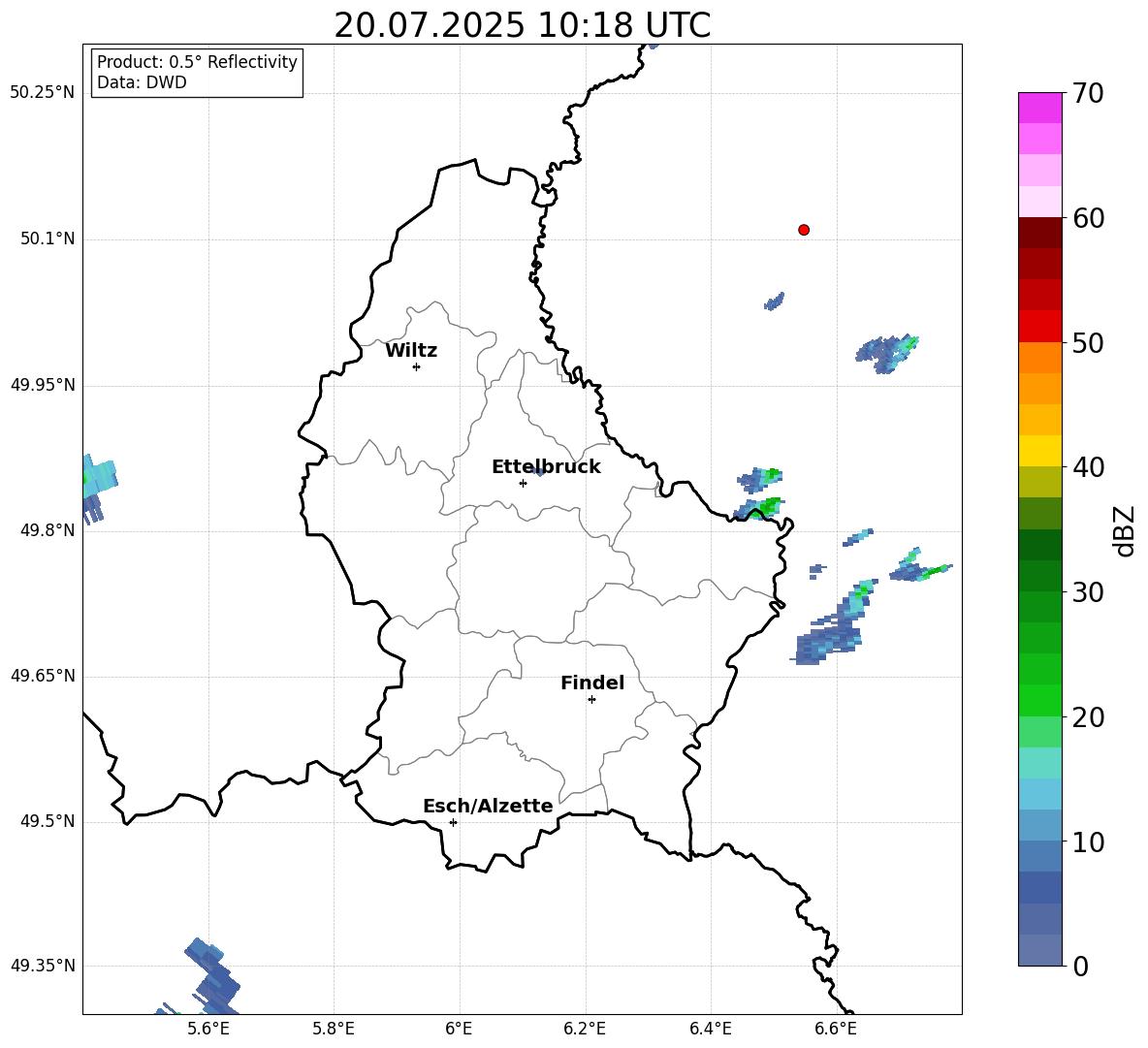Click the 30 tick on colorbar

coord(1087,592)
